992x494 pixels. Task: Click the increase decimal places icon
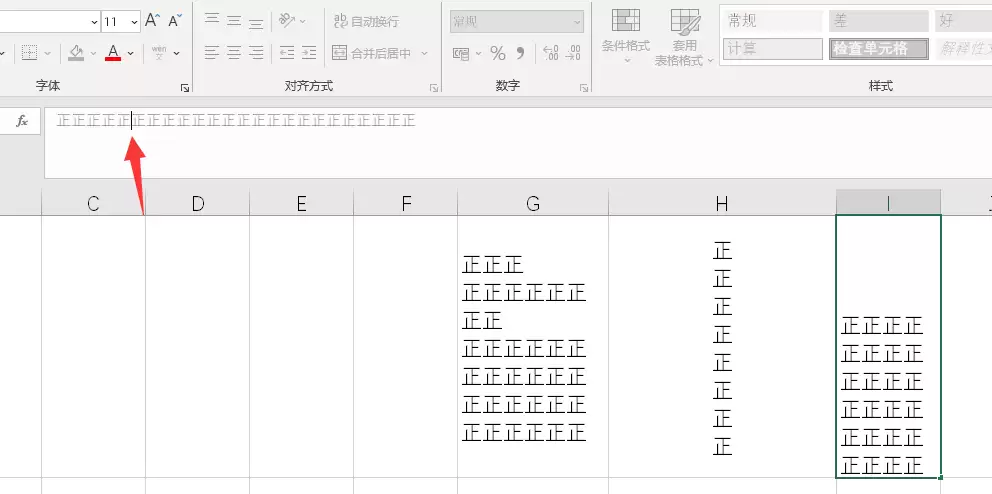(550, 53)
